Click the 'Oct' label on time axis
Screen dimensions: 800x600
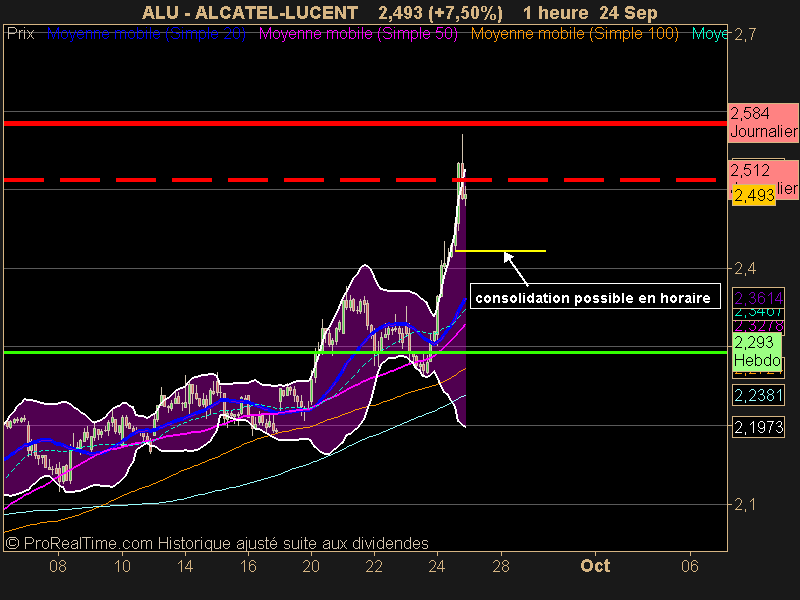(x=595, y=566)
